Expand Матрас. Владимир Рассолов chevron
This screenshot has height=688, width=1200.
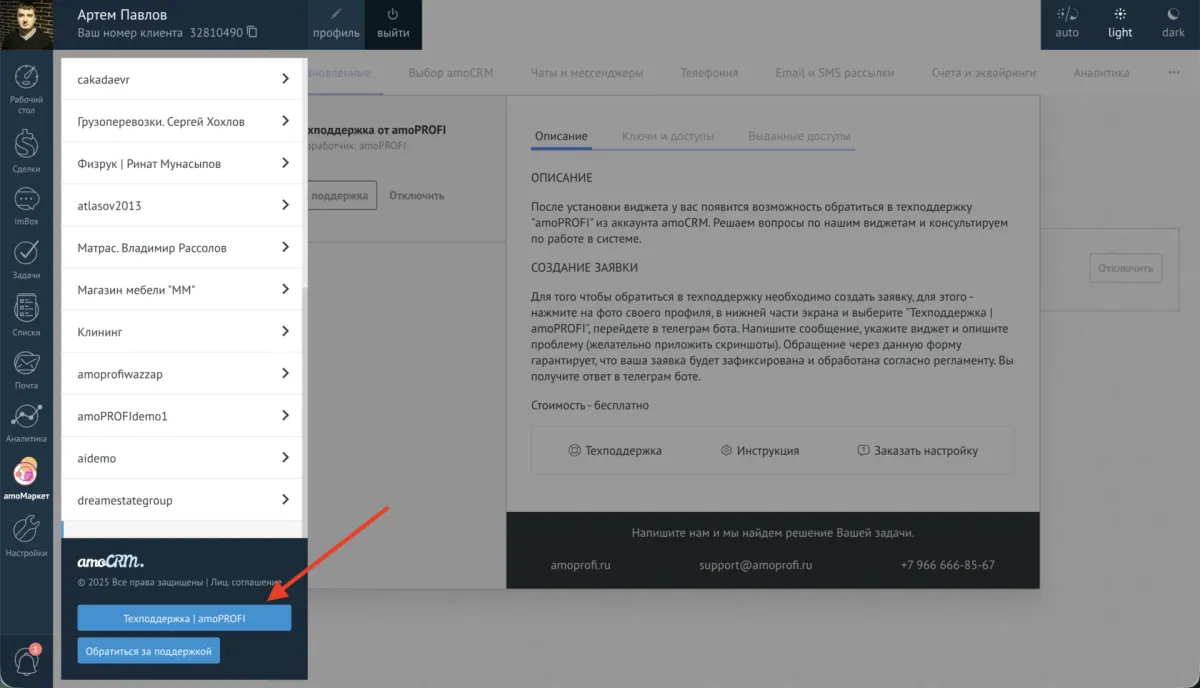[x=285, y=247]
